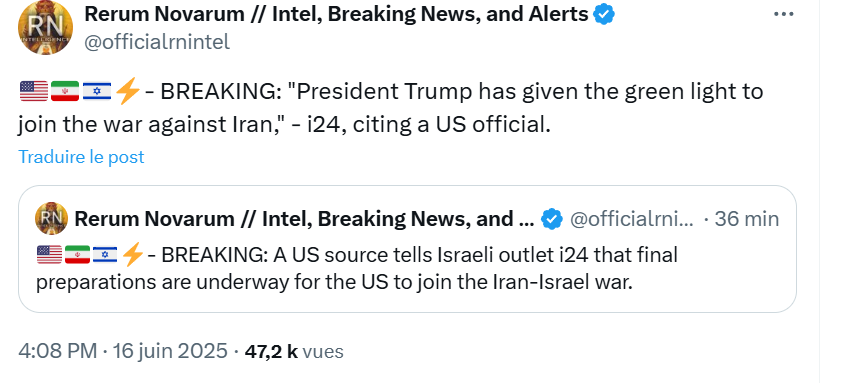Open the author name Rerum Novarum profile

click(336, 15)
